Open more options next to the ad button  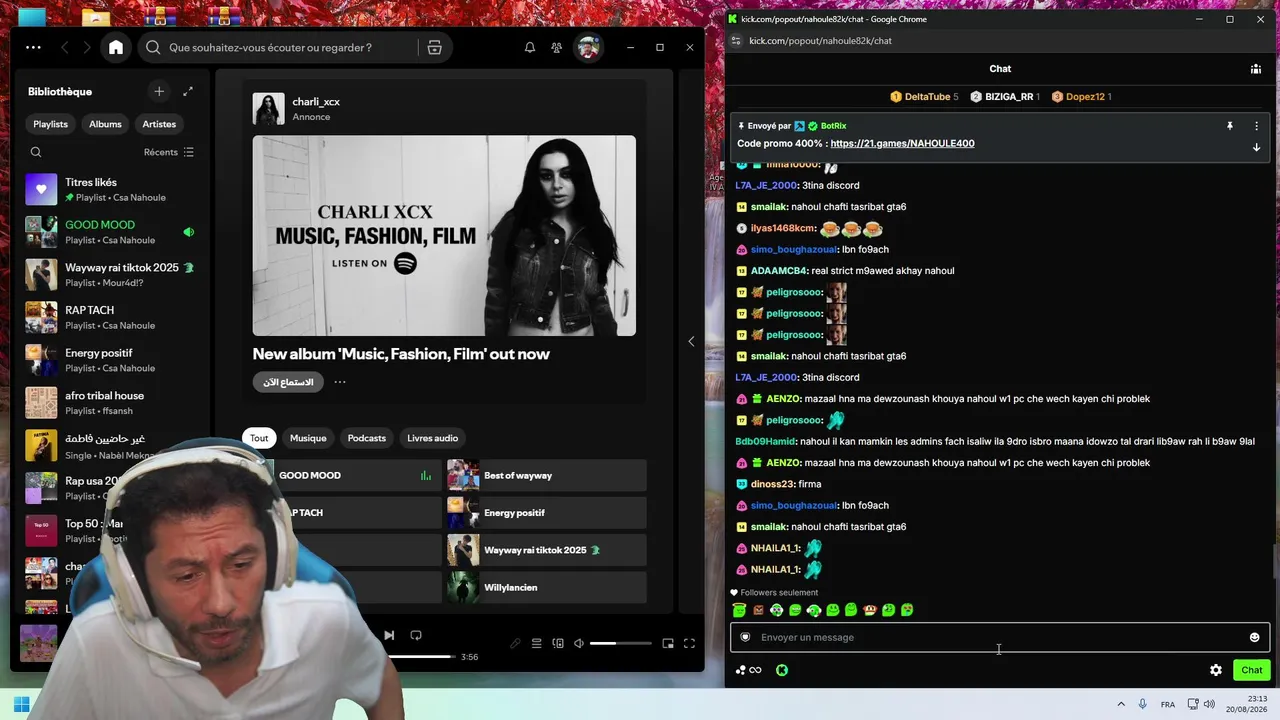point(340,382)
